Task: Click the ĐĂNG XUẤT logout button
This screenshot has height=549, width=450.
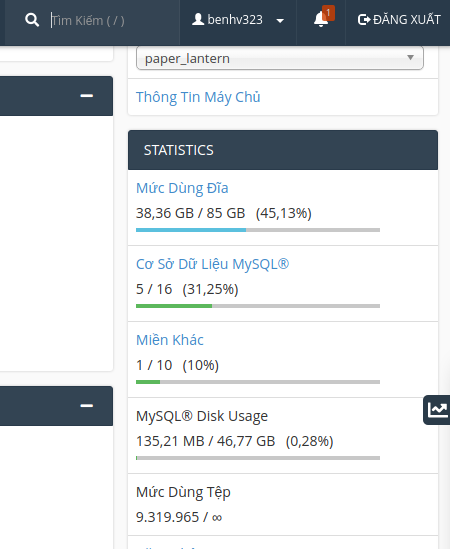Action: 399,20
